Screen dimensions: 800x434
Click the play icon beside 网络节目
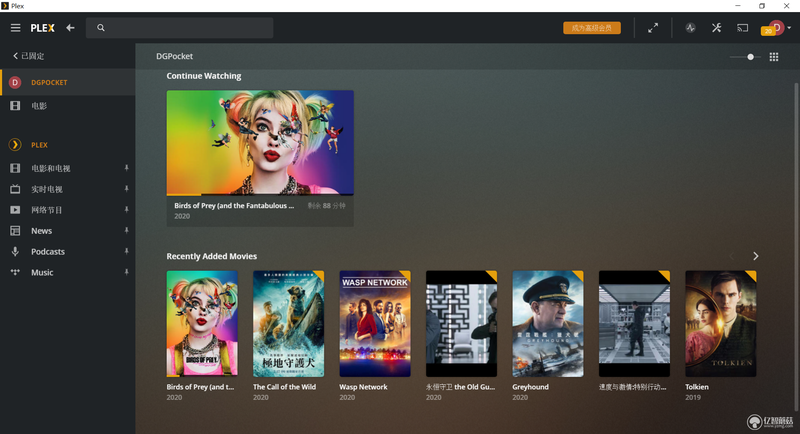tap(15, 210)
